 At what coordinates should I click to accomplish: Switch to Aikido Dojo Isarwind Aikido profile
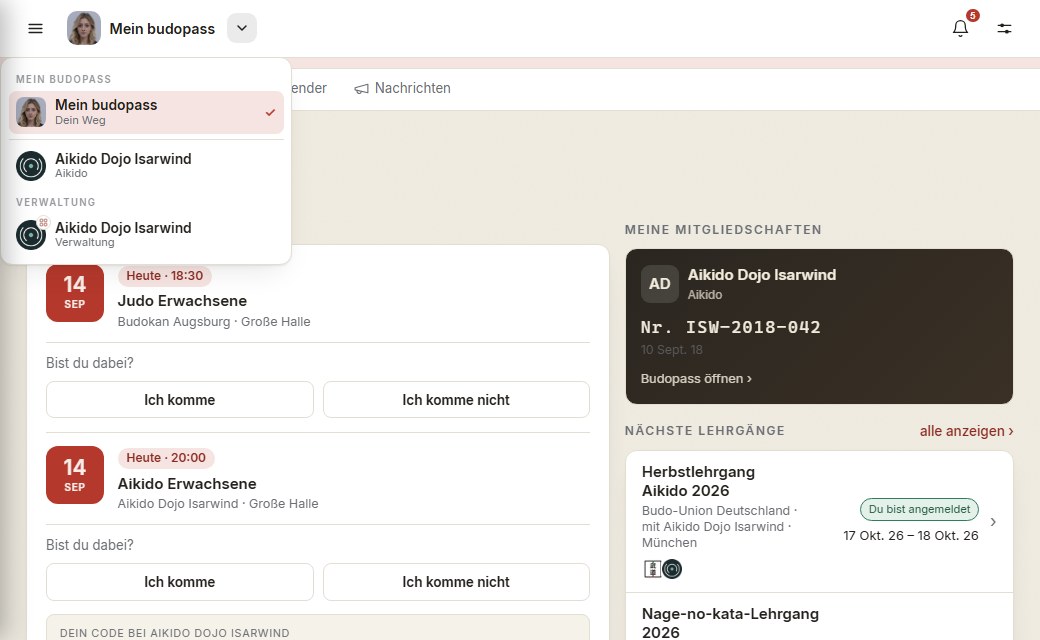(147, 165)
